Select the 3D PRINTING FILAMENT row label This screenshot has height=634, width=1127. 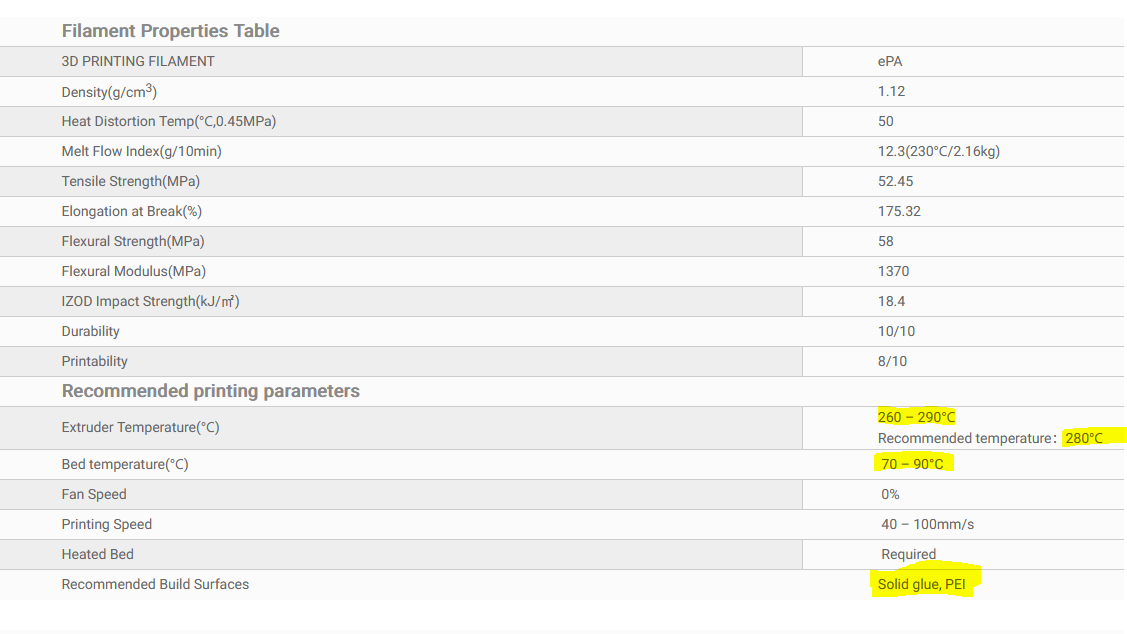point(138,61)
